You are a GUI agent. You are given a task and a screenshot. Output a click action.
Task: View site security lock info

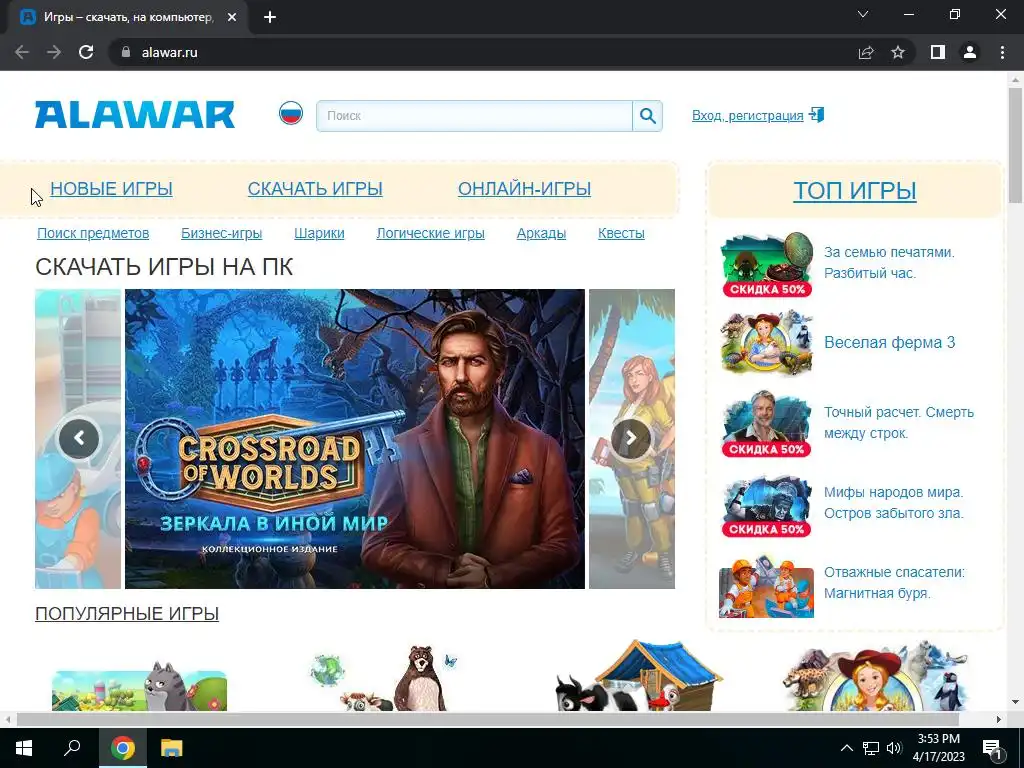[x=126, y=52]
